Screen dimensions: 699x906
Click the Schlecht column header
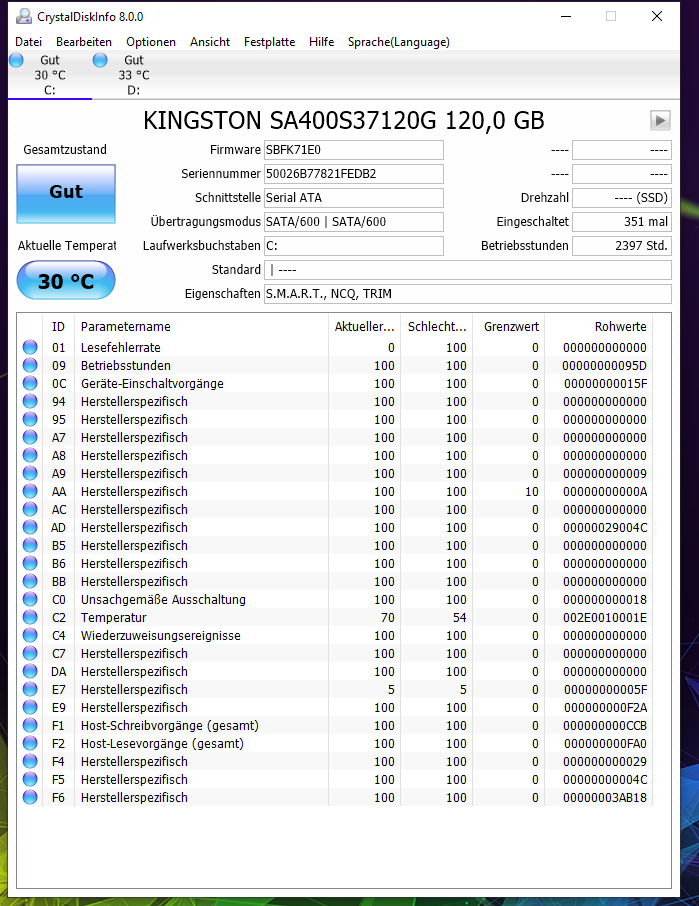[x=437, y=326]
